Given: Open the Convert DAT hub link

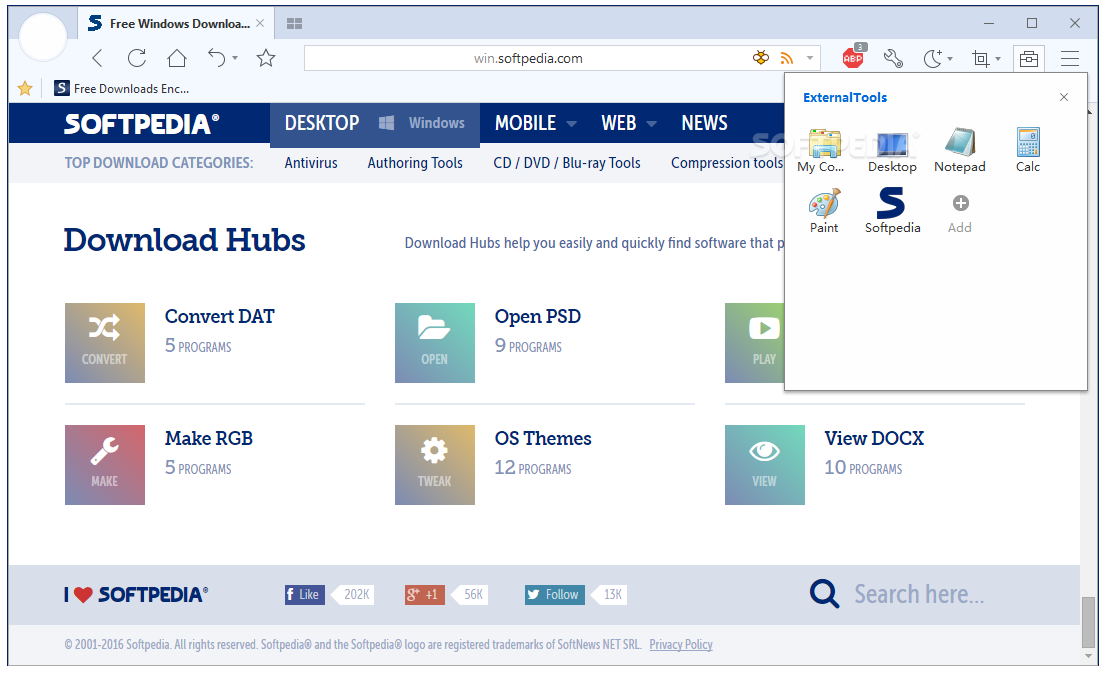Looking at the screenshot, I should [219, 317].
